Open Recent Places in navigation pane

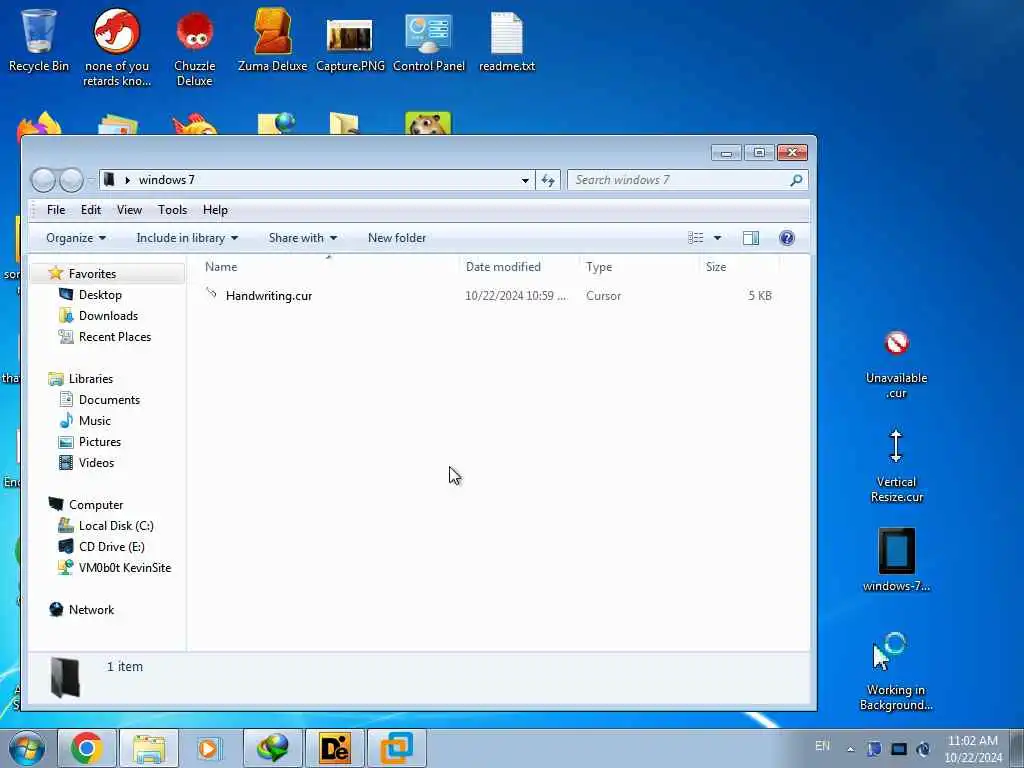tap(114, 336)
